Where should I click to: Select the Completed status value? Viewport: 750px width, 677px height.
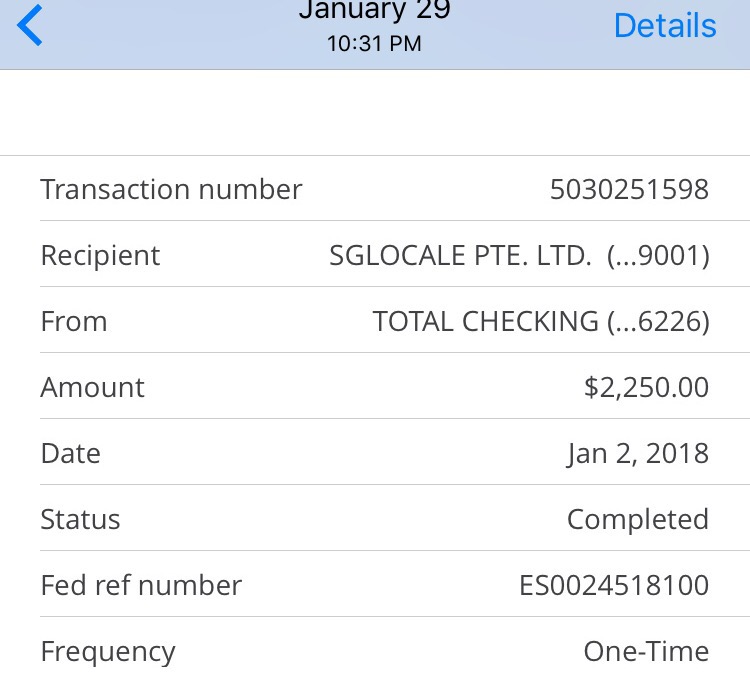pos(638,520)
